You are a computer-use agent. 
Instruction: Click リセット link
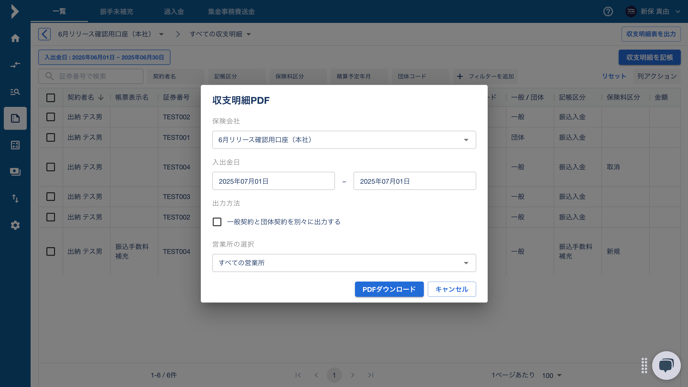point(614,76)
